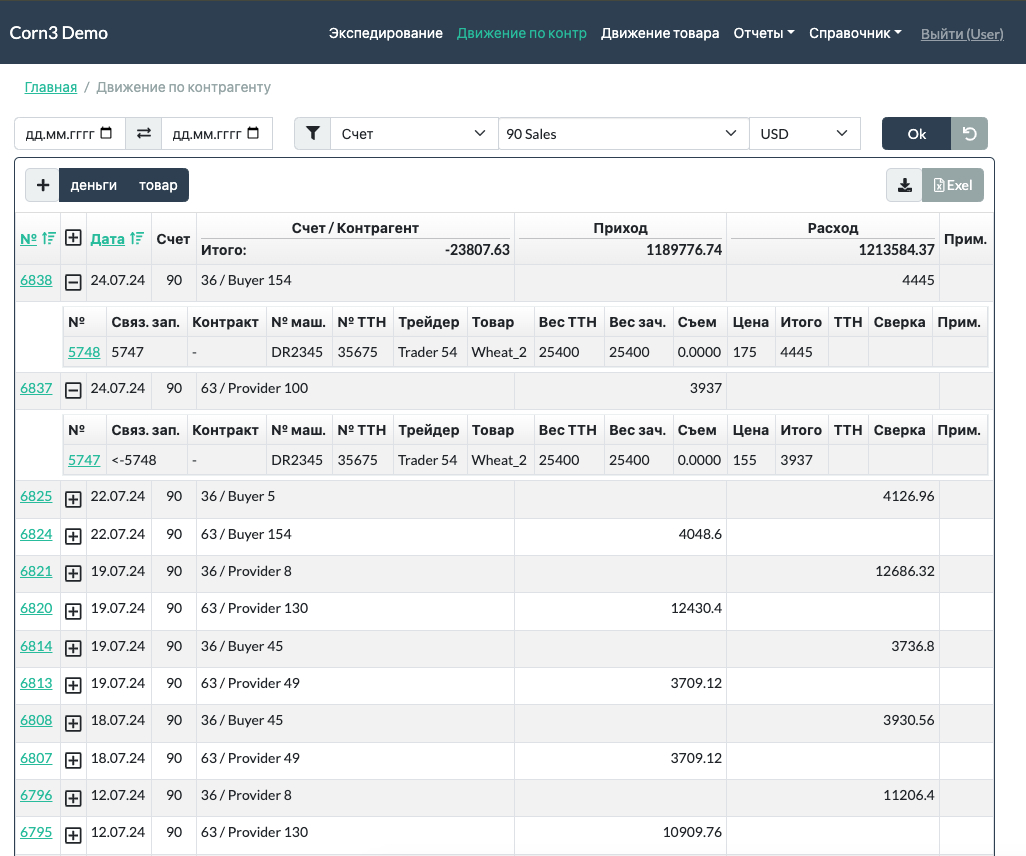Open the Счет filter type dropdown
Image resolution: width=1026 pixels, height=856 pixels.
tap(413, 133)
